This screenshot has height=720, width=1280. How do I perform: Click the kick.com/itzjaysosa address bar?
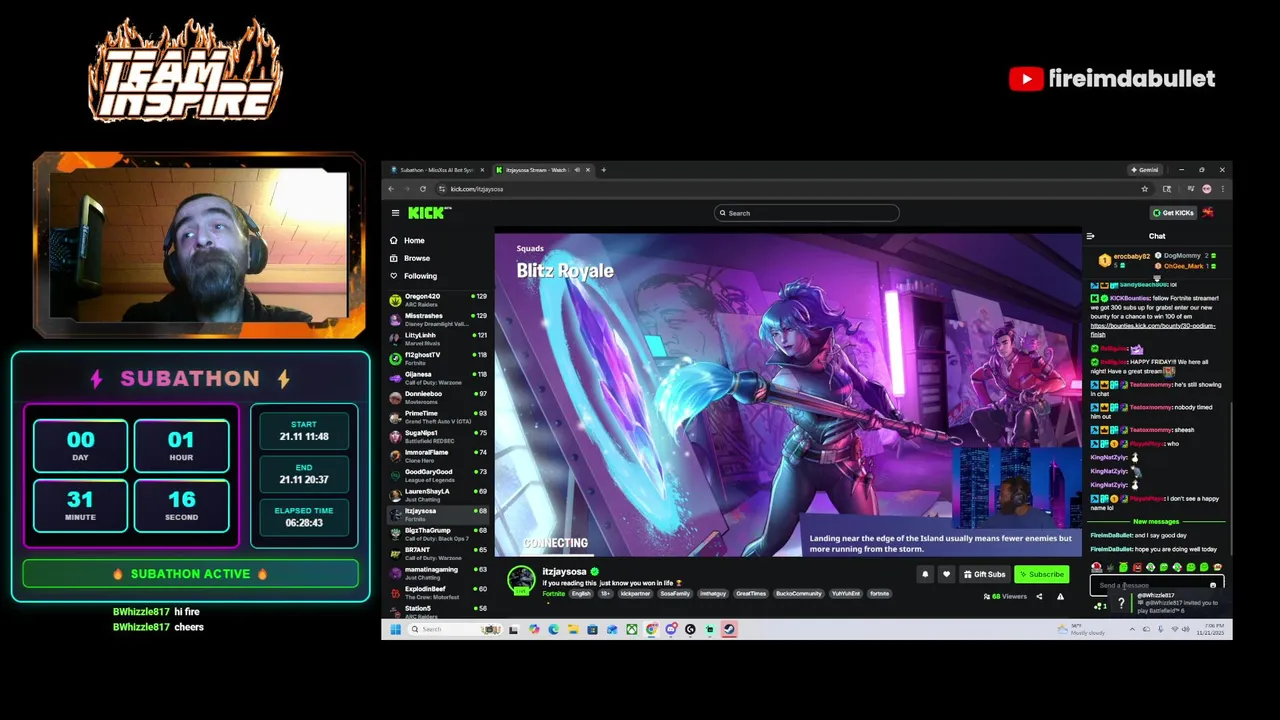tap(790, 189)
